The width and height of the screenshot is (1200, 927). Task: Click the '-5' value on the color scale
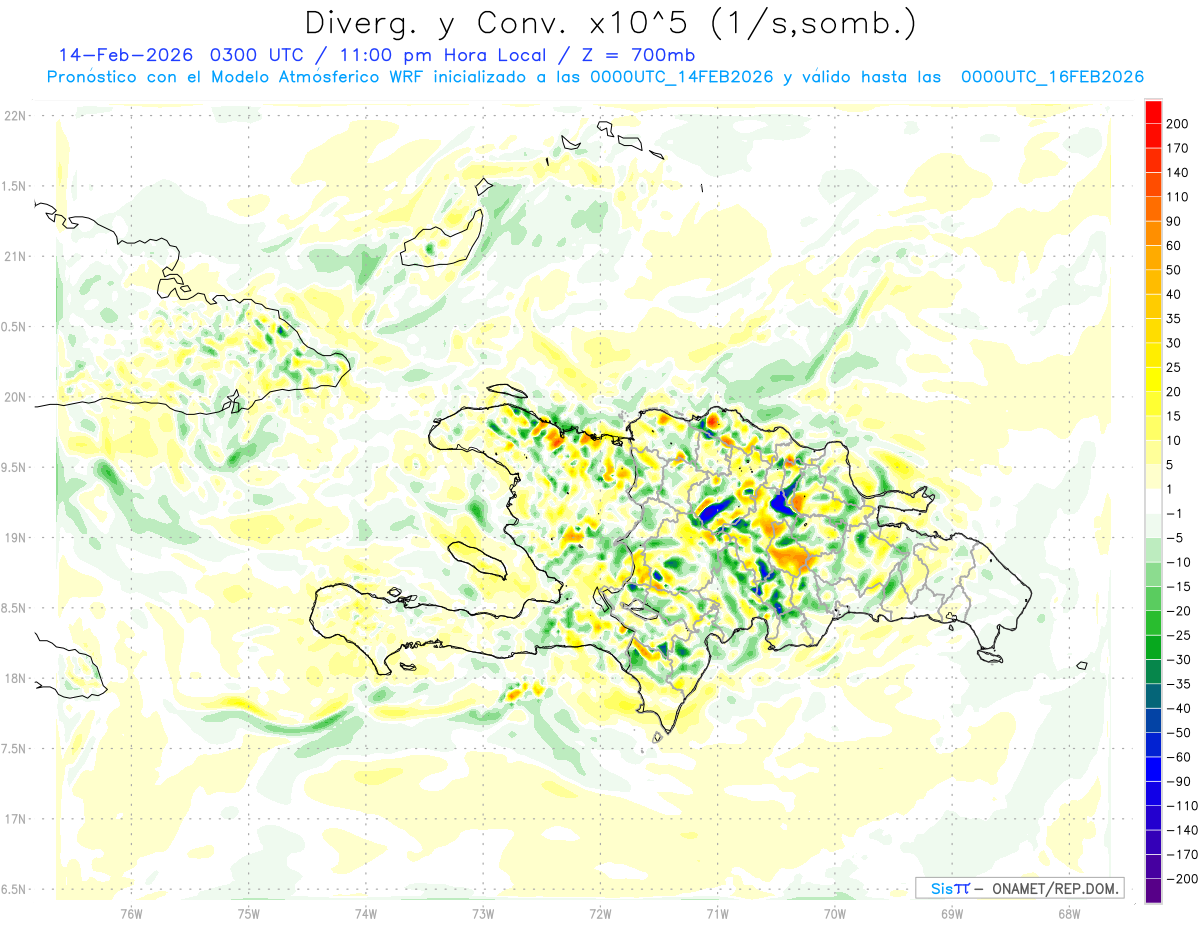tap(1177, 538)
